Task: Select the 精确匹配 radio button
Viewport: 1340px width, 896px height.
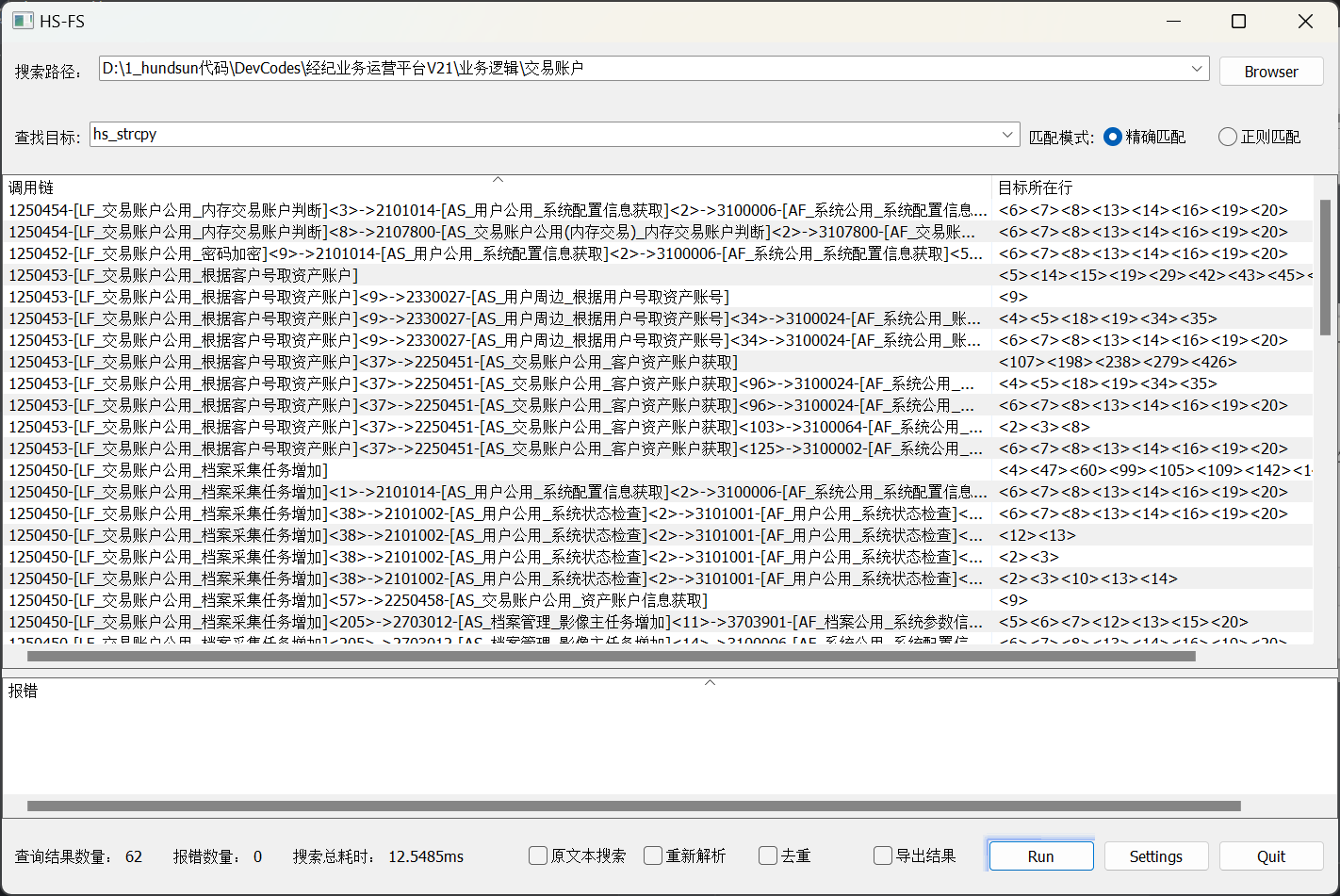Action: (x=1113, y=137)
